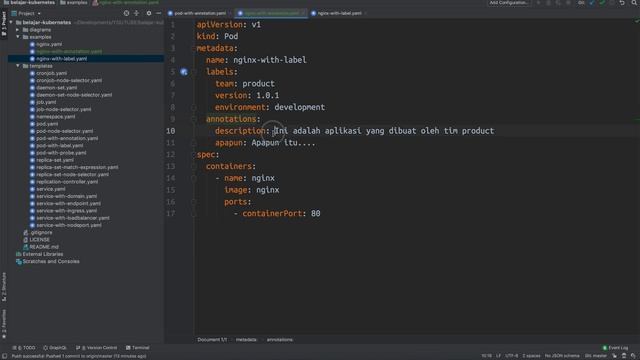Open replica-set.yaml in tree
This screenshot has height=360, width=640.
click(55, 160)
